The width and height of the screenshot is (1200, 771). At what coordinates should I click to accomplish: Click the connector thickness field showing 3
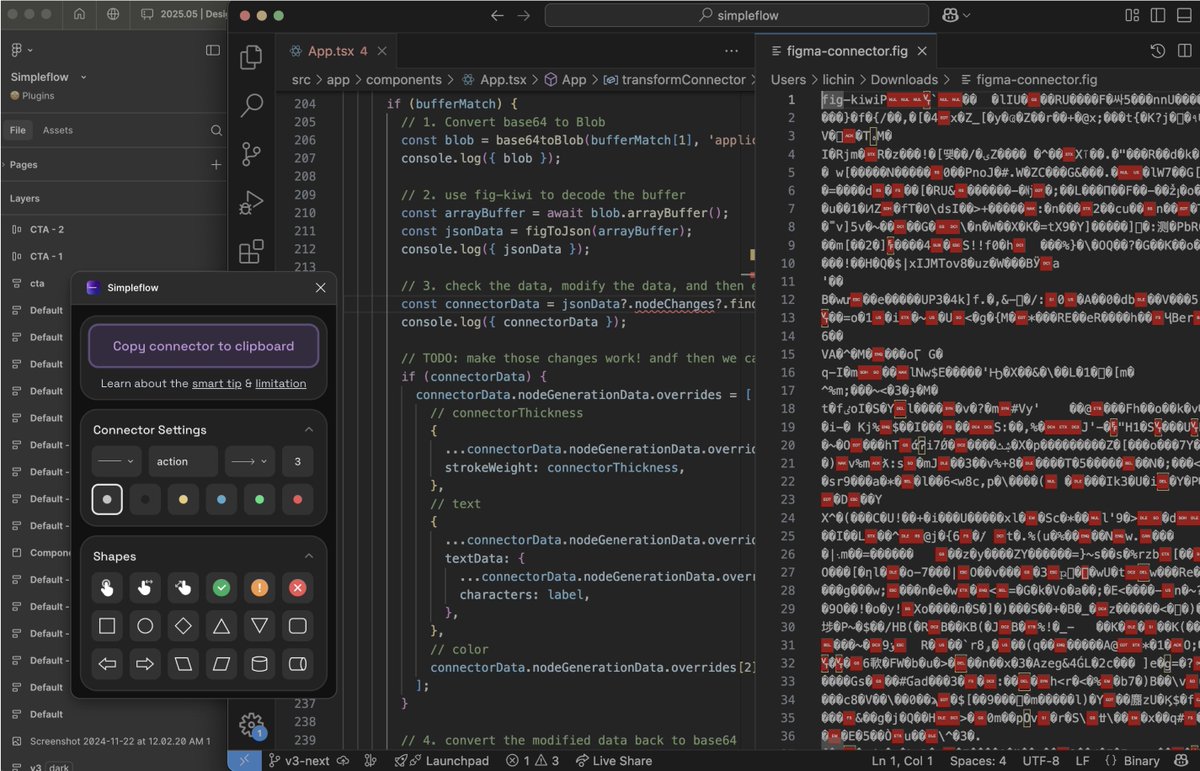point(297,461)
